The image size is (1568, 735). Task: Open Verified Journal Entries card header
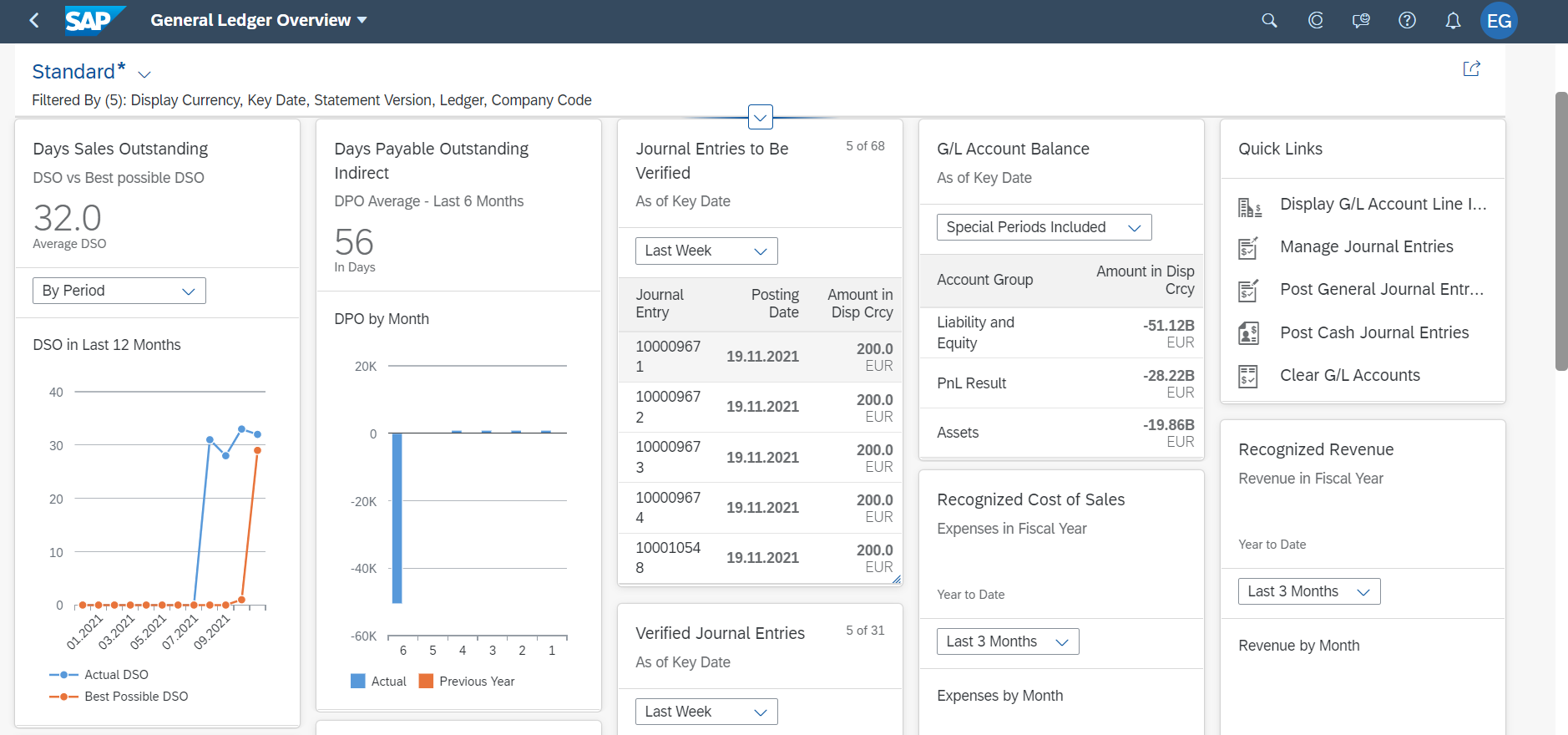point(761,646)
